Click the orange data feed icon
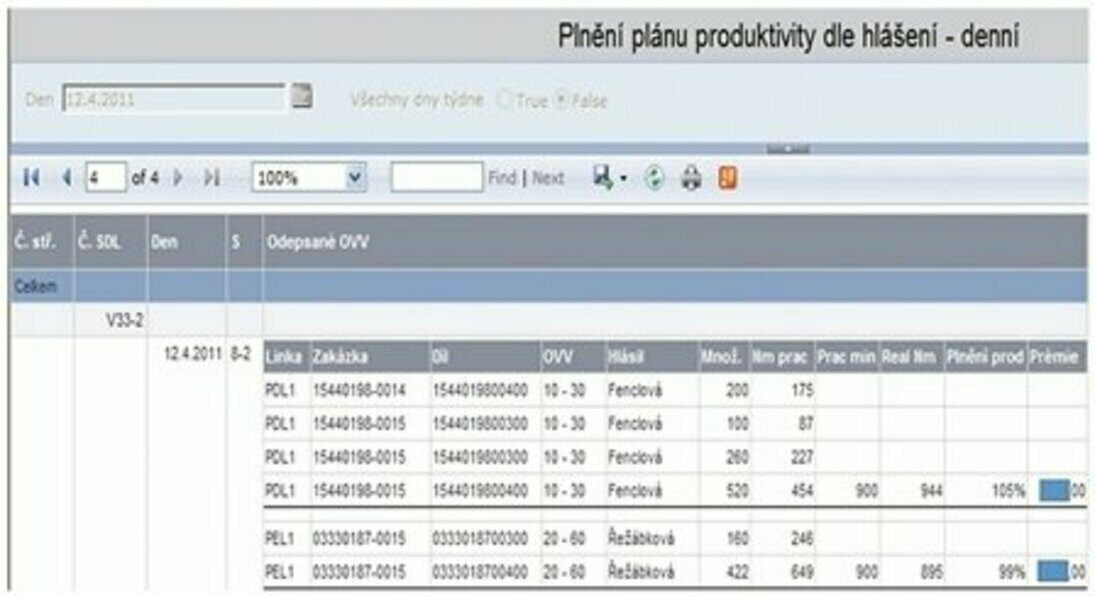Viewport: 1095px width, 596px height. tap(727, 179)
